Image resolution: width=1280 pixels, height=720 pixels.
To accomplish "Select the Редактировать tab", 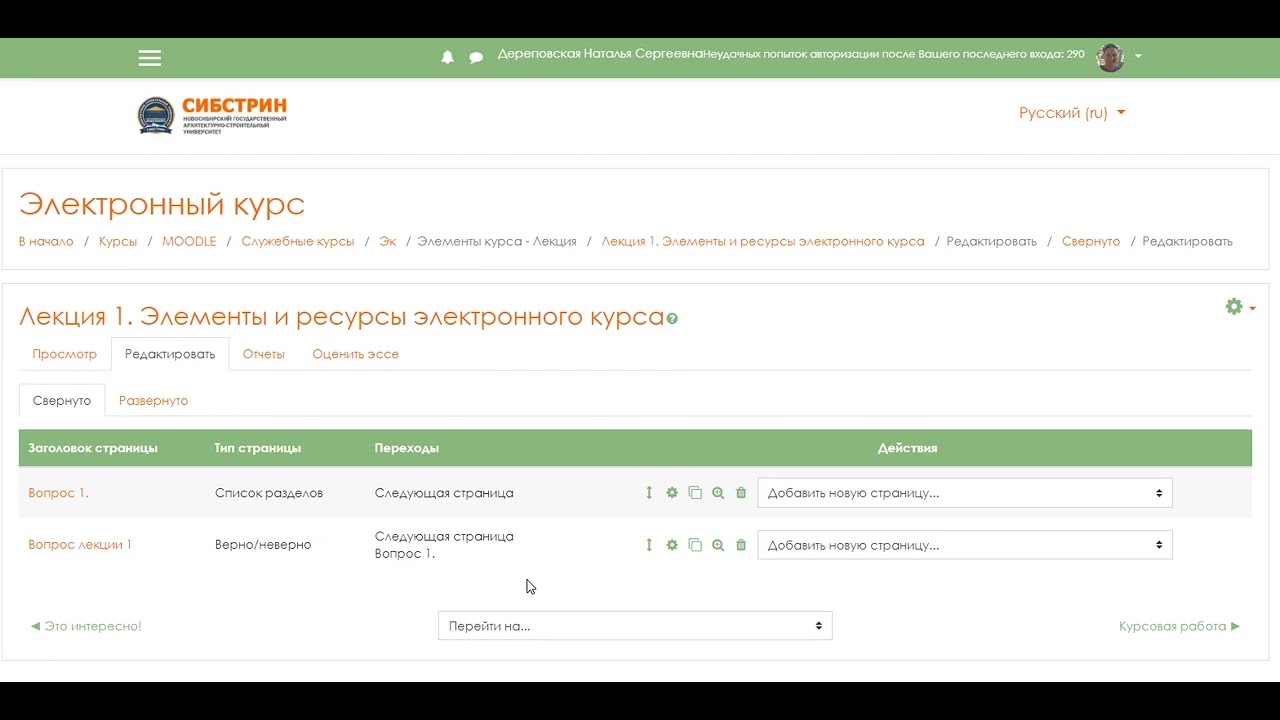I will coord(170,354).
